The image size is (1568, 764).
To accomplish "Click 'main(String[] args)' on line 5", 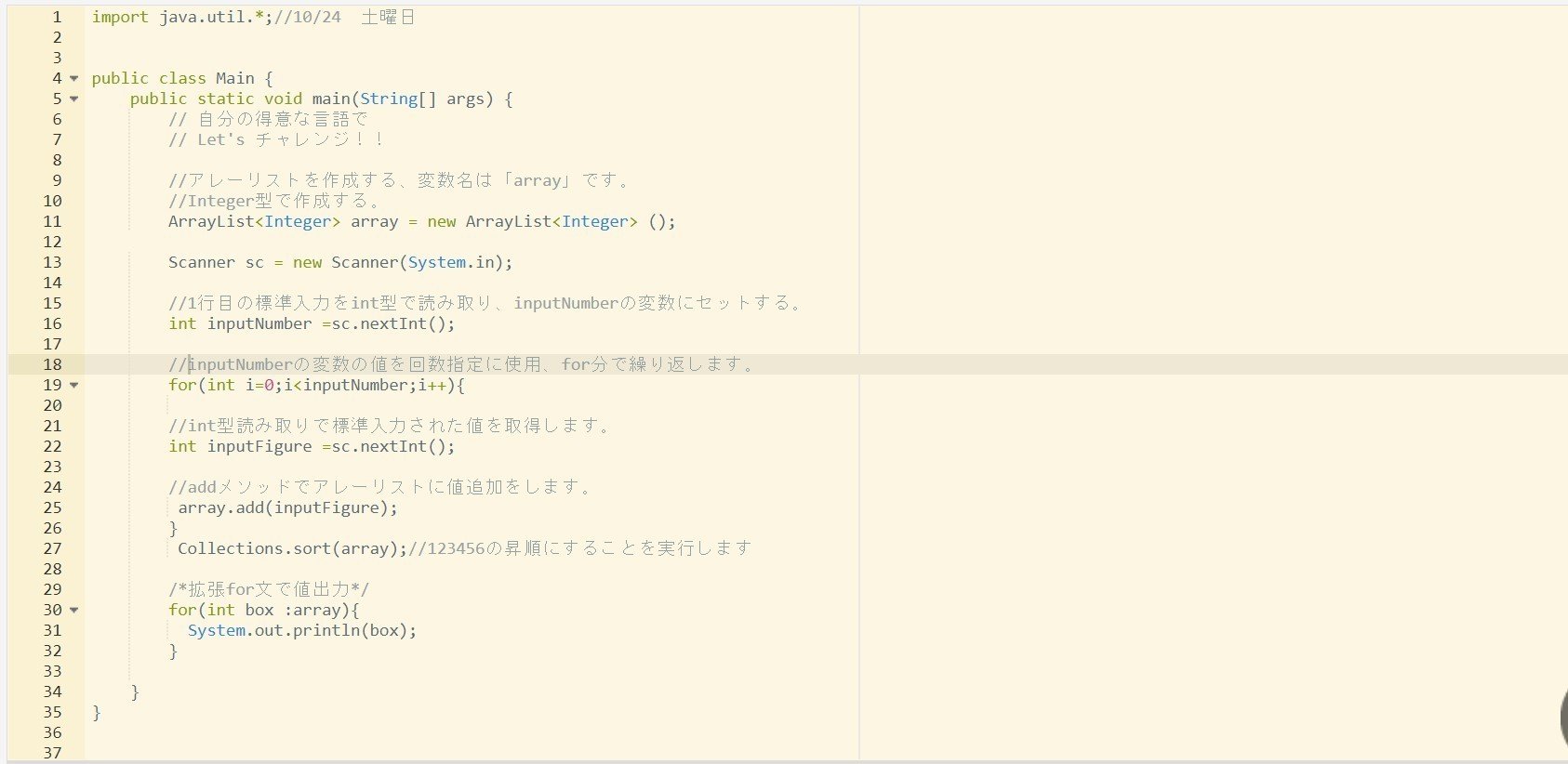I will (403, 99).
